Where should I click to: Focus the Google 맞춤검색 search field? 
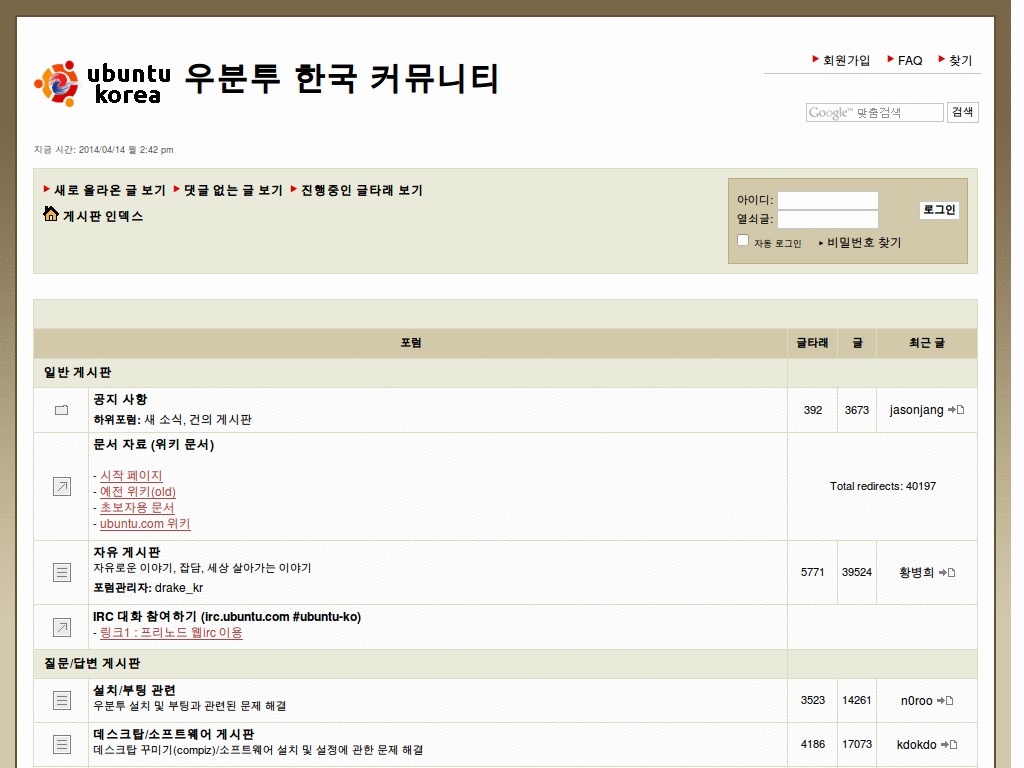coord(874,112)
